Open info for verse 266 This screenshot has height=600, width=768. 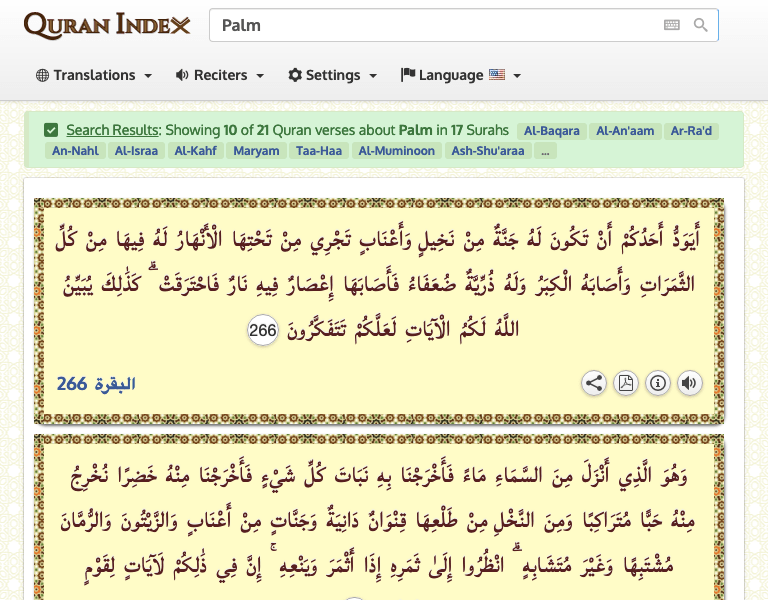(657, 383)
